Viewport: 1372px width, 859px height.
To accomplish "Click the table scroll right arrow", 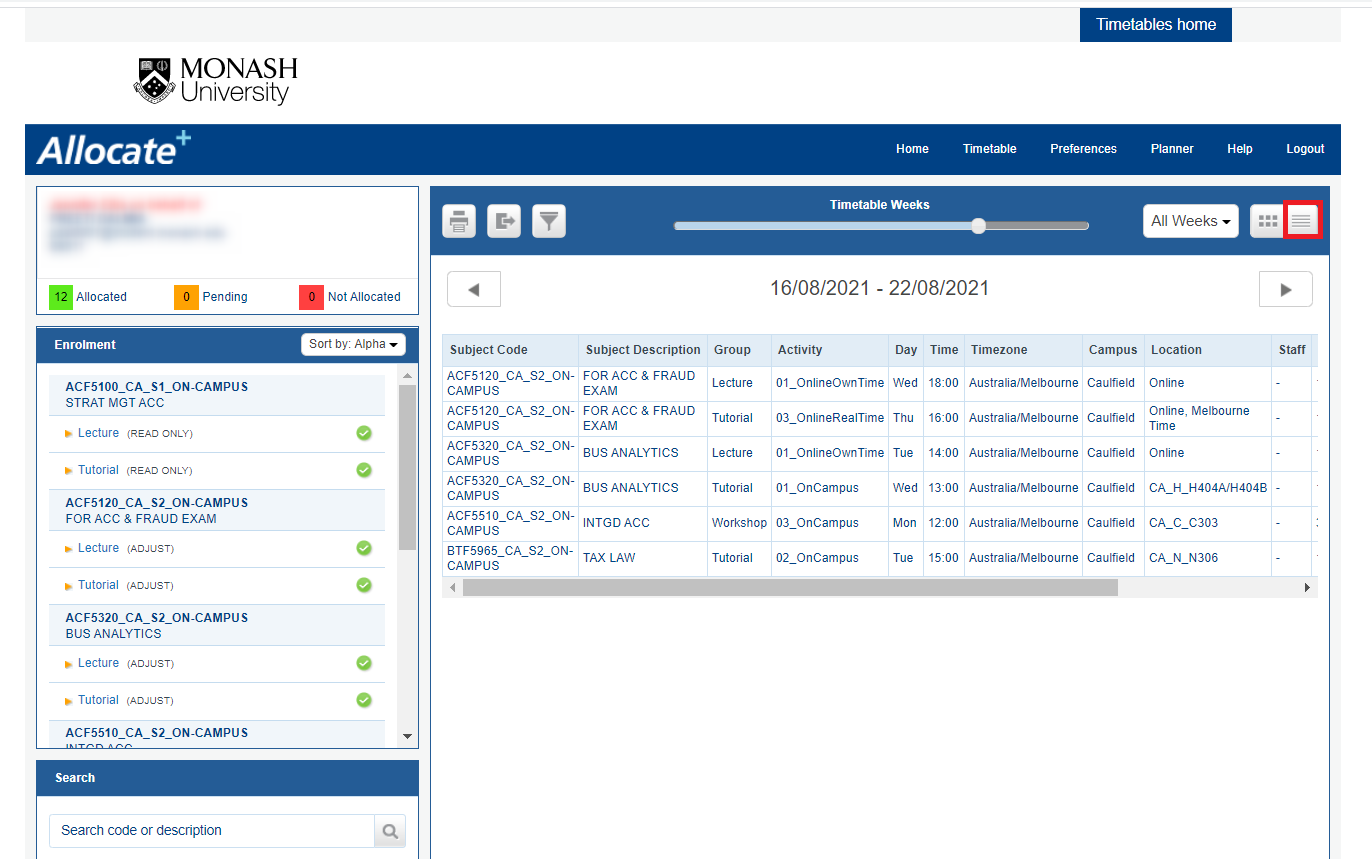I will click(x=1307, y=588).
